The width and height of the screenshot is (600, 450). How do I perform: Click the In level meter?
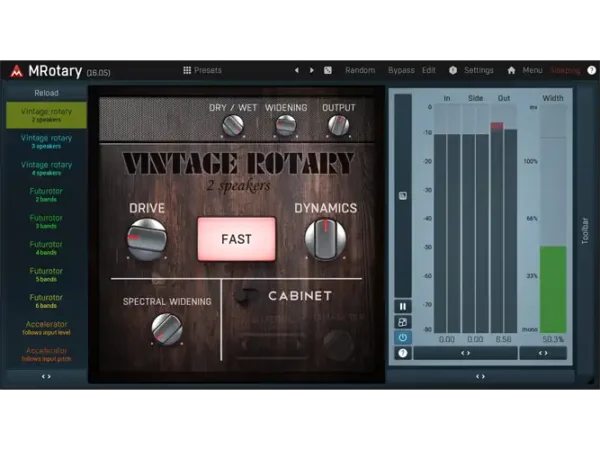coord(447,220)
